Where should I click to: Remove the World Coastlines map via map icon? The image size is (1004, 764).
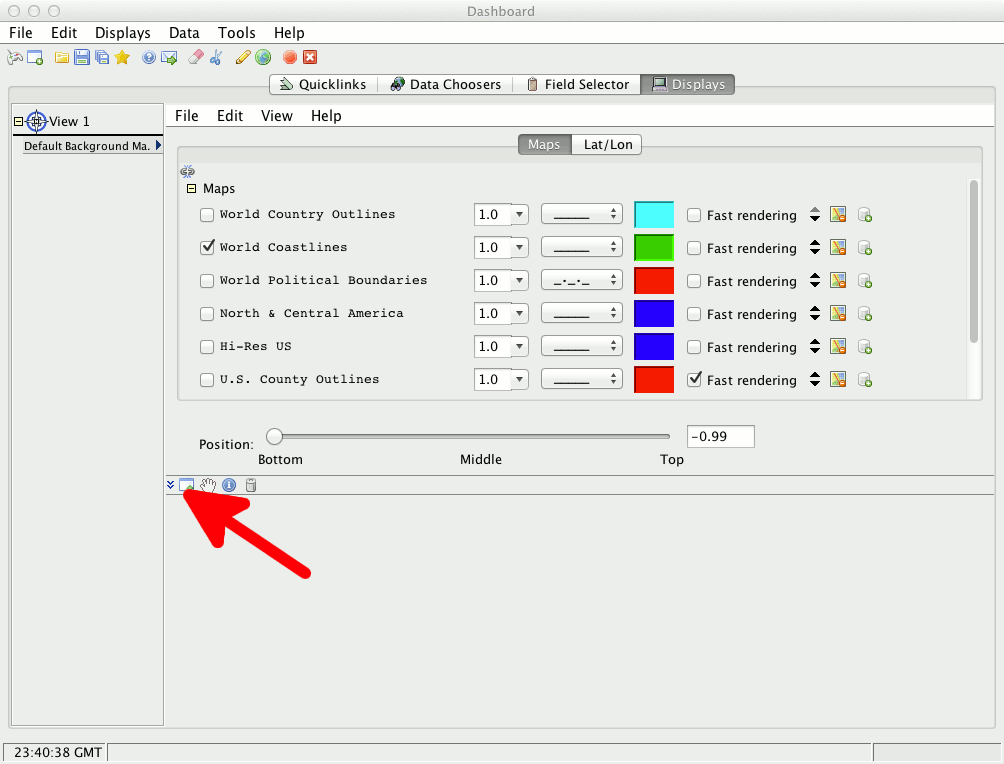[x=838, y=248]
